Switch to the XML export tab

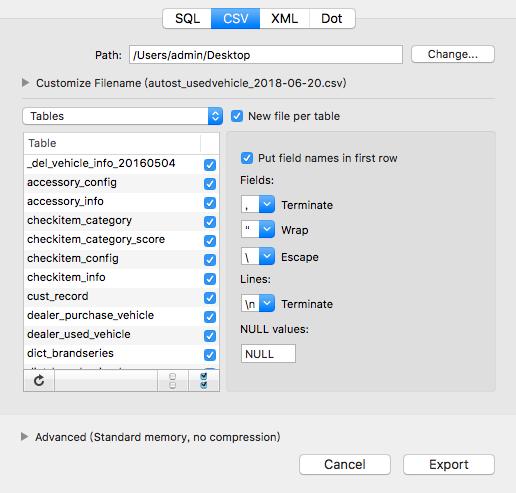tap(285, 19)
